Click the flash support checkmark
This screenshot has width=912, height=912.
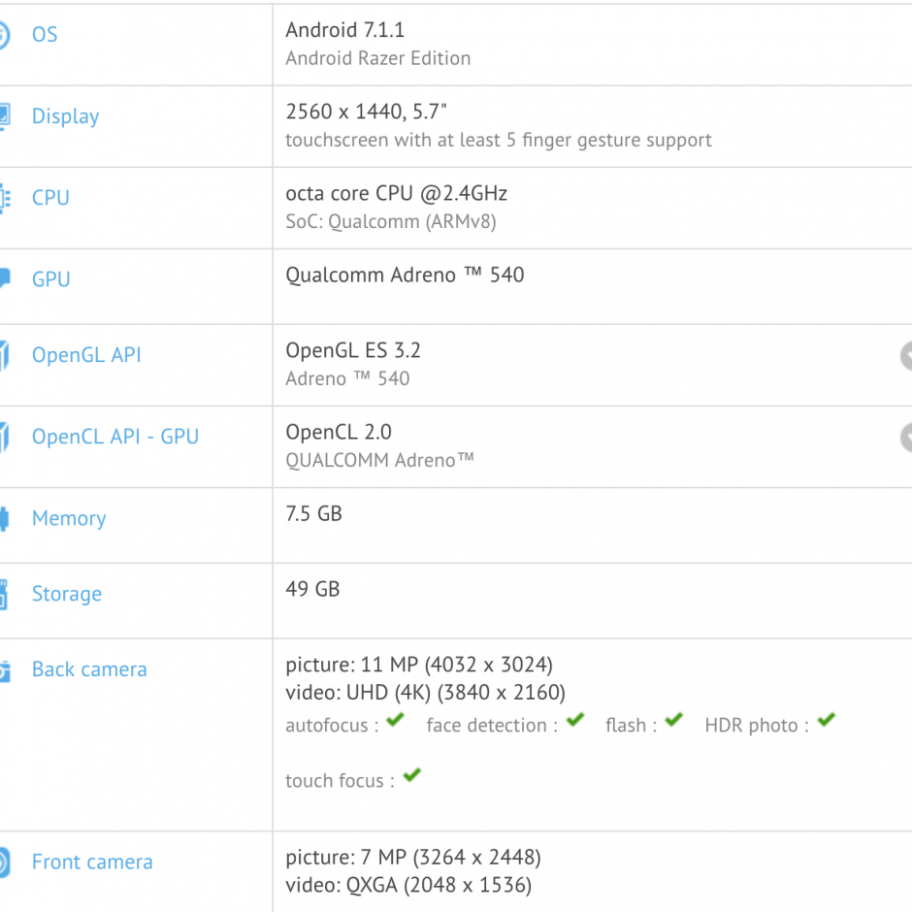tap(674, 720)
